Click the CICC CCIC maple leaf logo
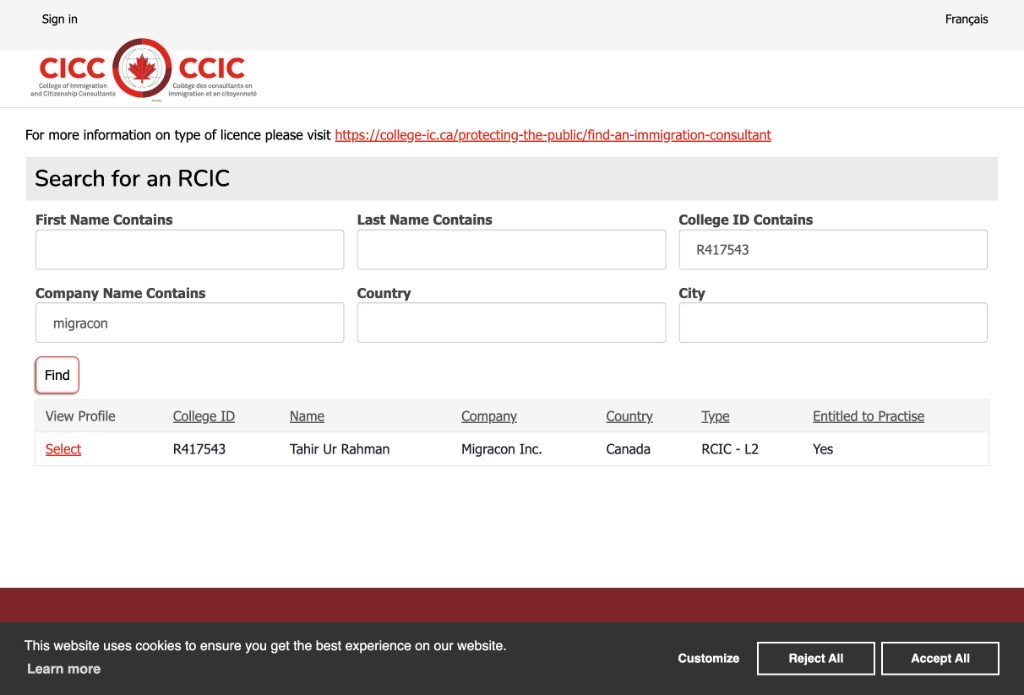 point(143,69)
